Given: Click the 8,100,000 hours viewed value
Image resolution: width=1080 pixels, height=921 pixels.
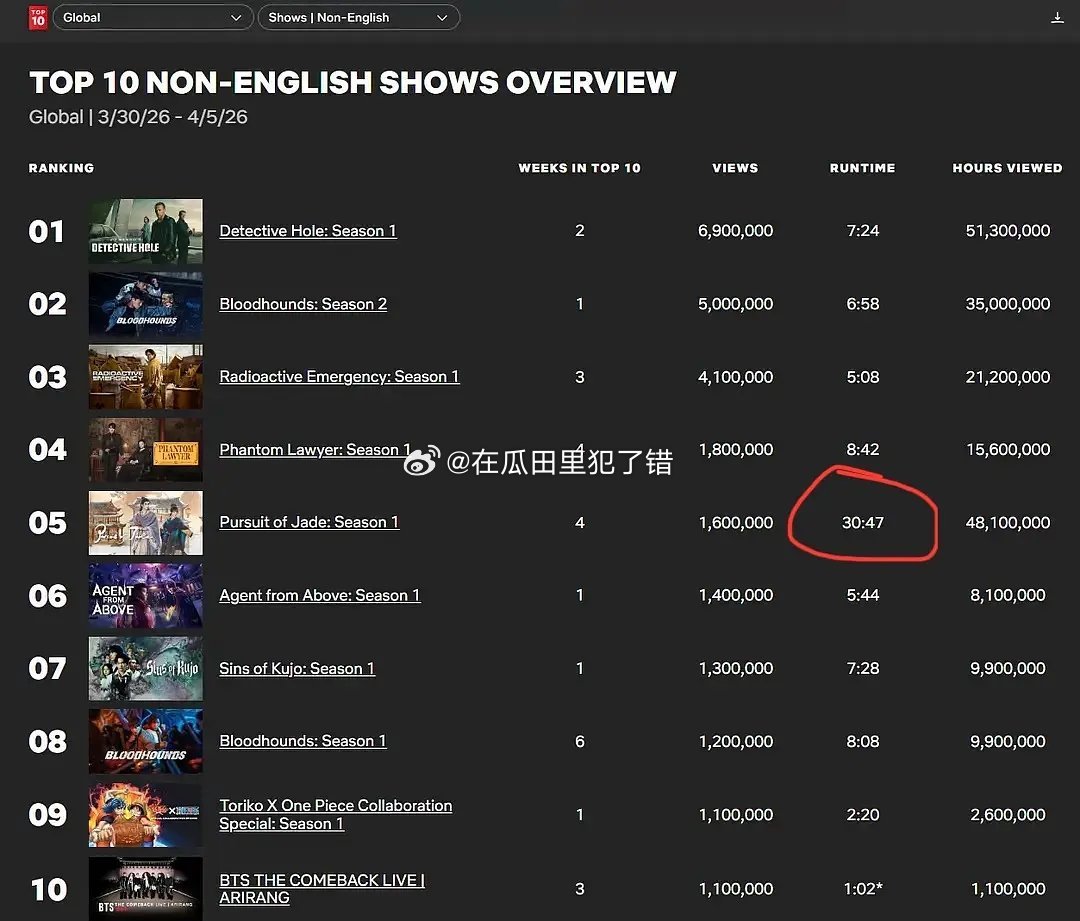Looking at the screenshot, I should pyautogui.click(x=1008, y=595).
